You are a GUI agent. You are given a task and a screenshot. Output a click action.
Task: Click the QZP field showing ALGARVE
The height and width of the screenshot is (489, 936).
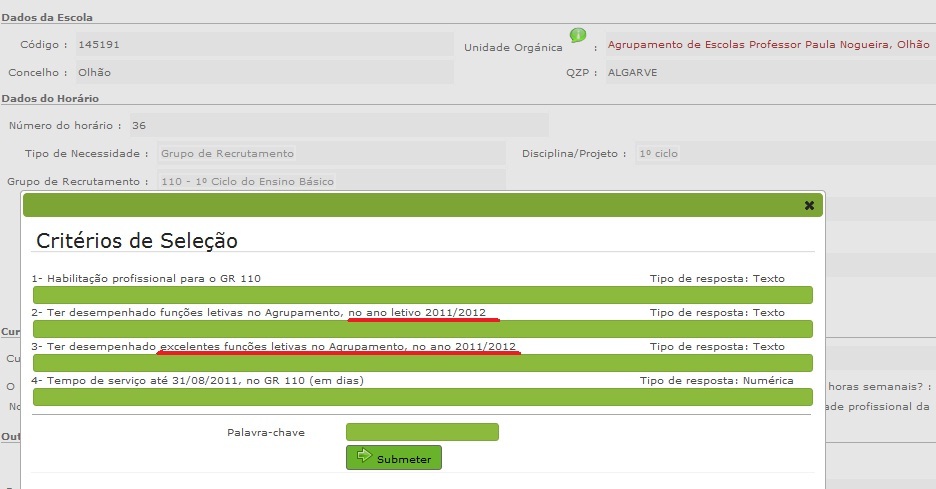click(768, 72)
